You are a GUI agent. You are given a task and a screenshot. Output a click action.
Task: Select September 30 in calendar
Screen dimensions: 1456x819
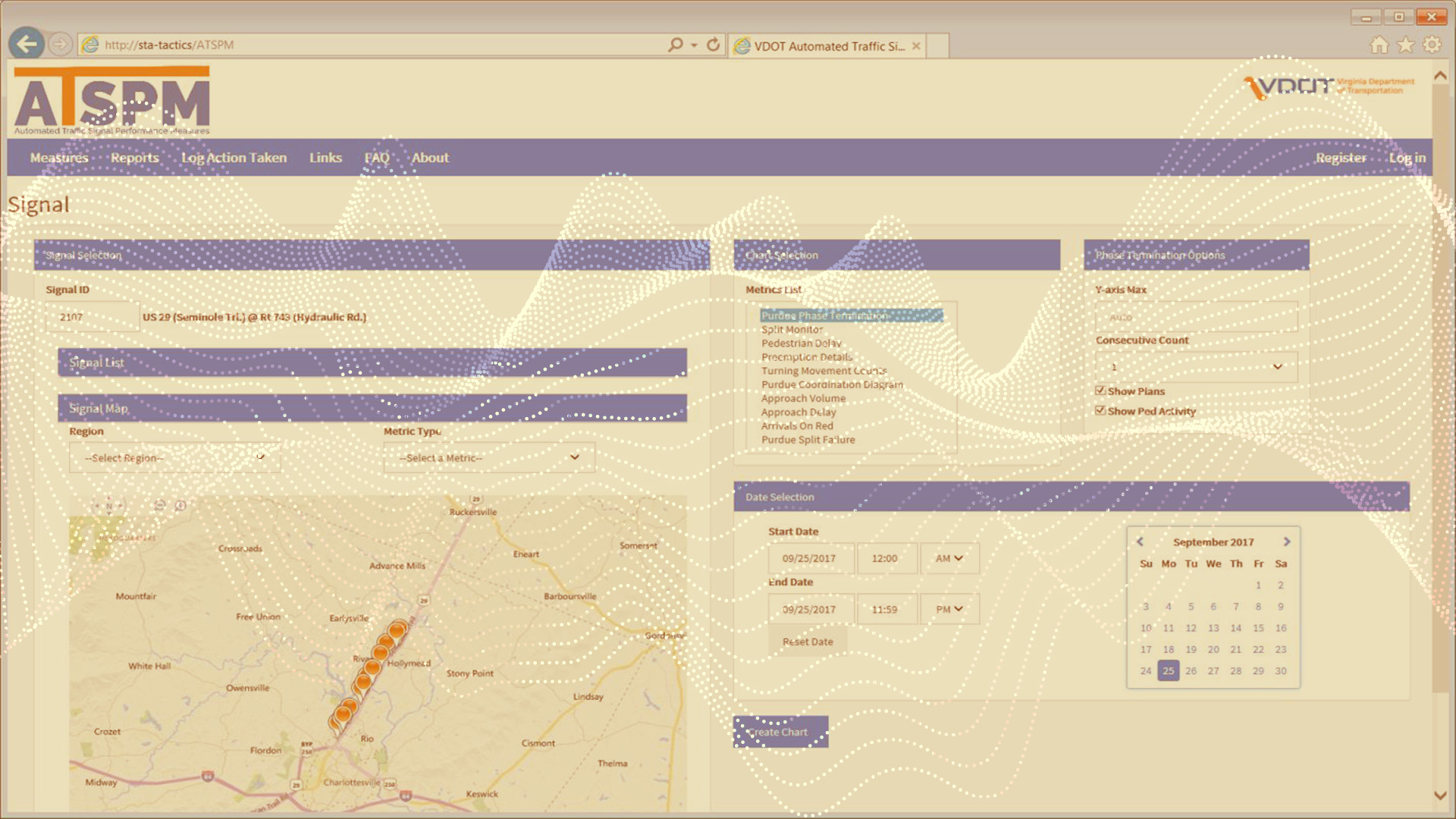[1281, 670]
